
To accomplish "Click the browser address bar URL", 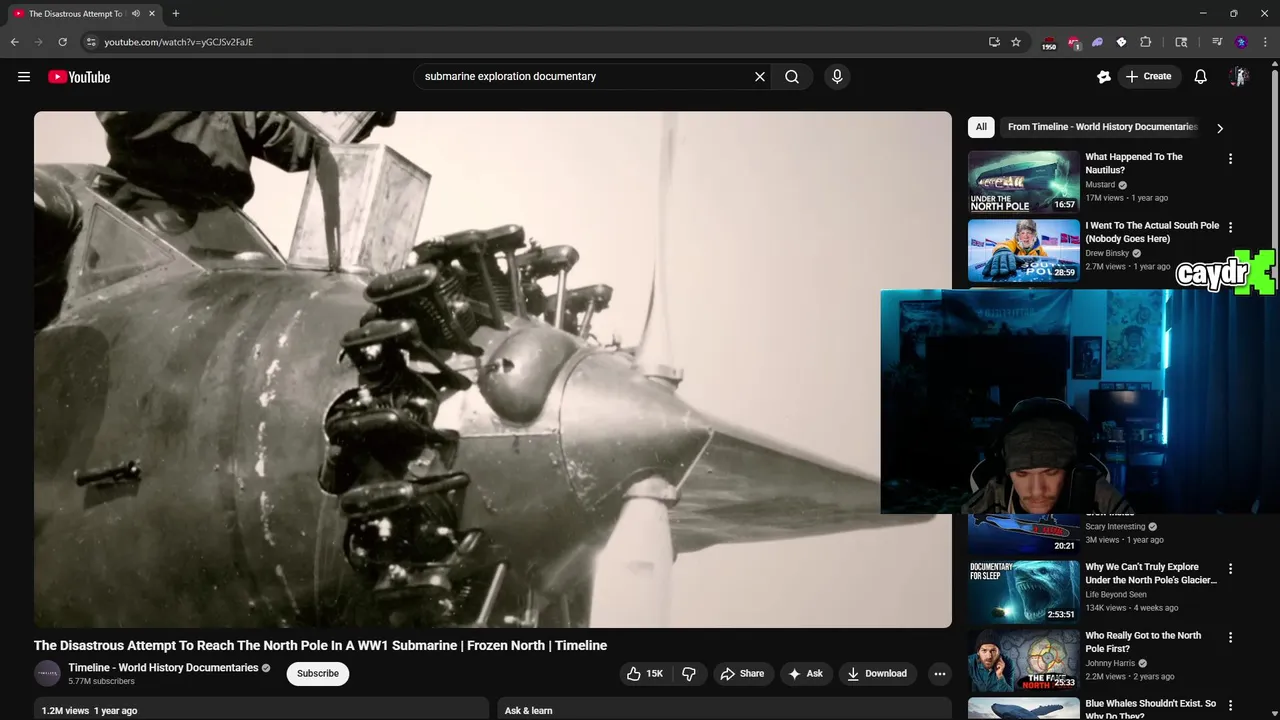I will pyautogui.click(x=178, y=42).
